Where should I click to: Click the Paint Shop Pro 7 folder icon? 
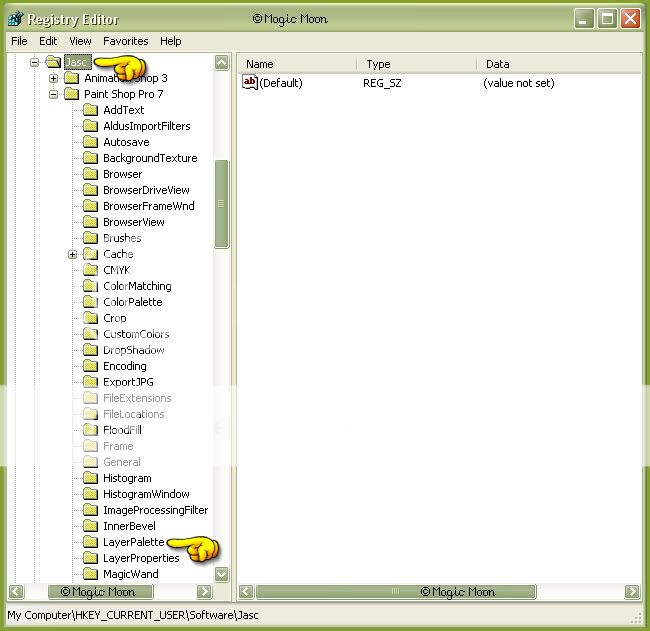pyautogui.click(x=71, y=94)
